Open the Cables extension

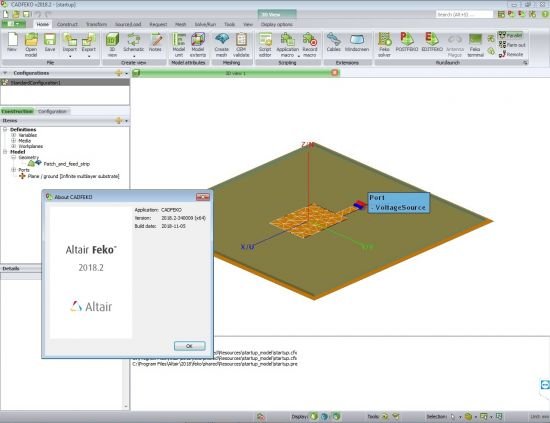pyautogui.click(x=334, y=43)
